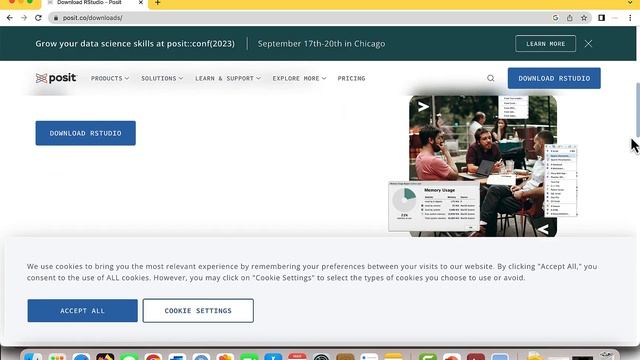Open the PRICING page
Viewport: 640px width, 360px height.
(x=351, y=78)
